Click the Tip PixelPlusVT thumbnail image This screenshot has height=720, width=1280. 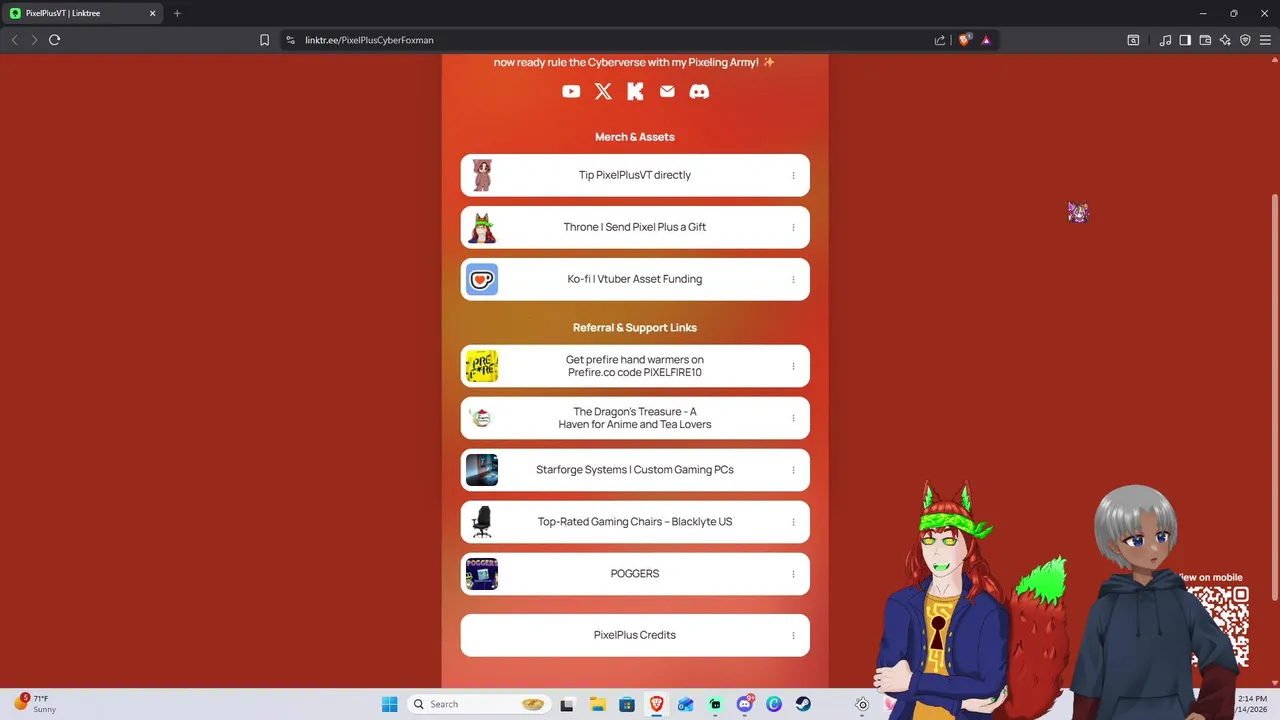click(x=482, y=175)
